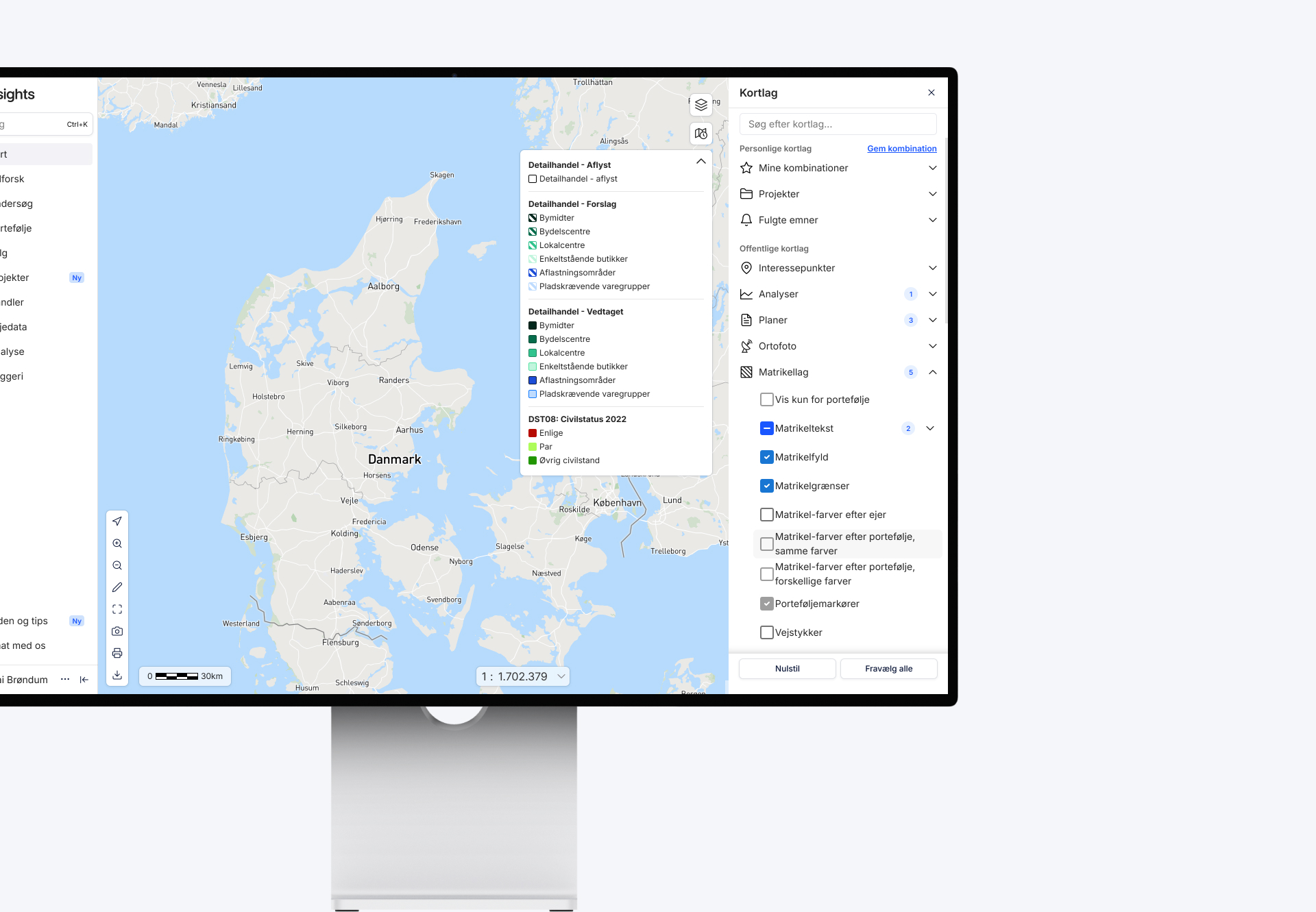This screenshot has width=1316, height=912.
Task: Open the map scale dropdown
Action: pos(523,676)
